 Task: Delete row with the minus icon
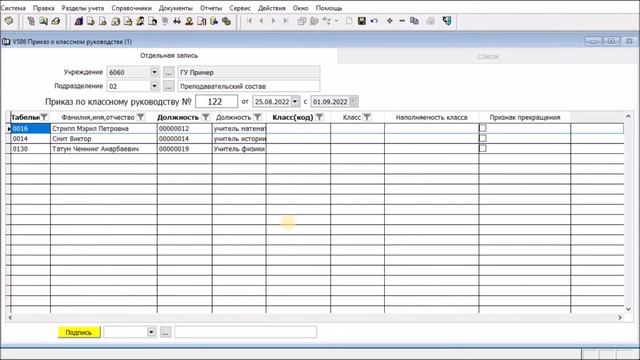tap(402, 21)
